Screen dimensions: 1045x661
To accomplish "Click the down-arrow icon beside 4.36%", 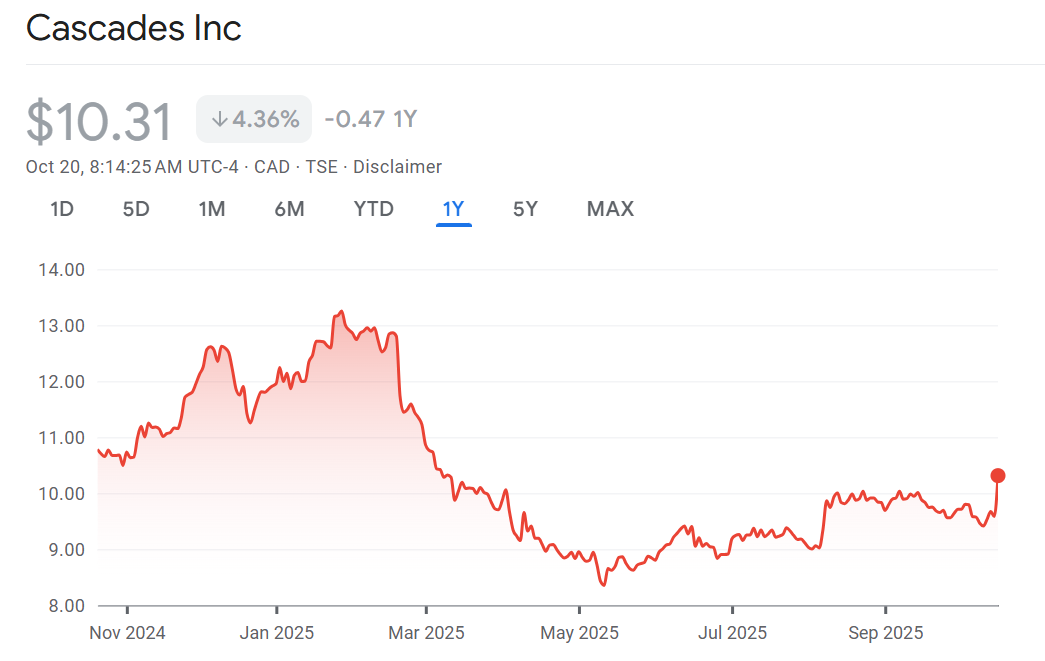I will tap(219, 120).
